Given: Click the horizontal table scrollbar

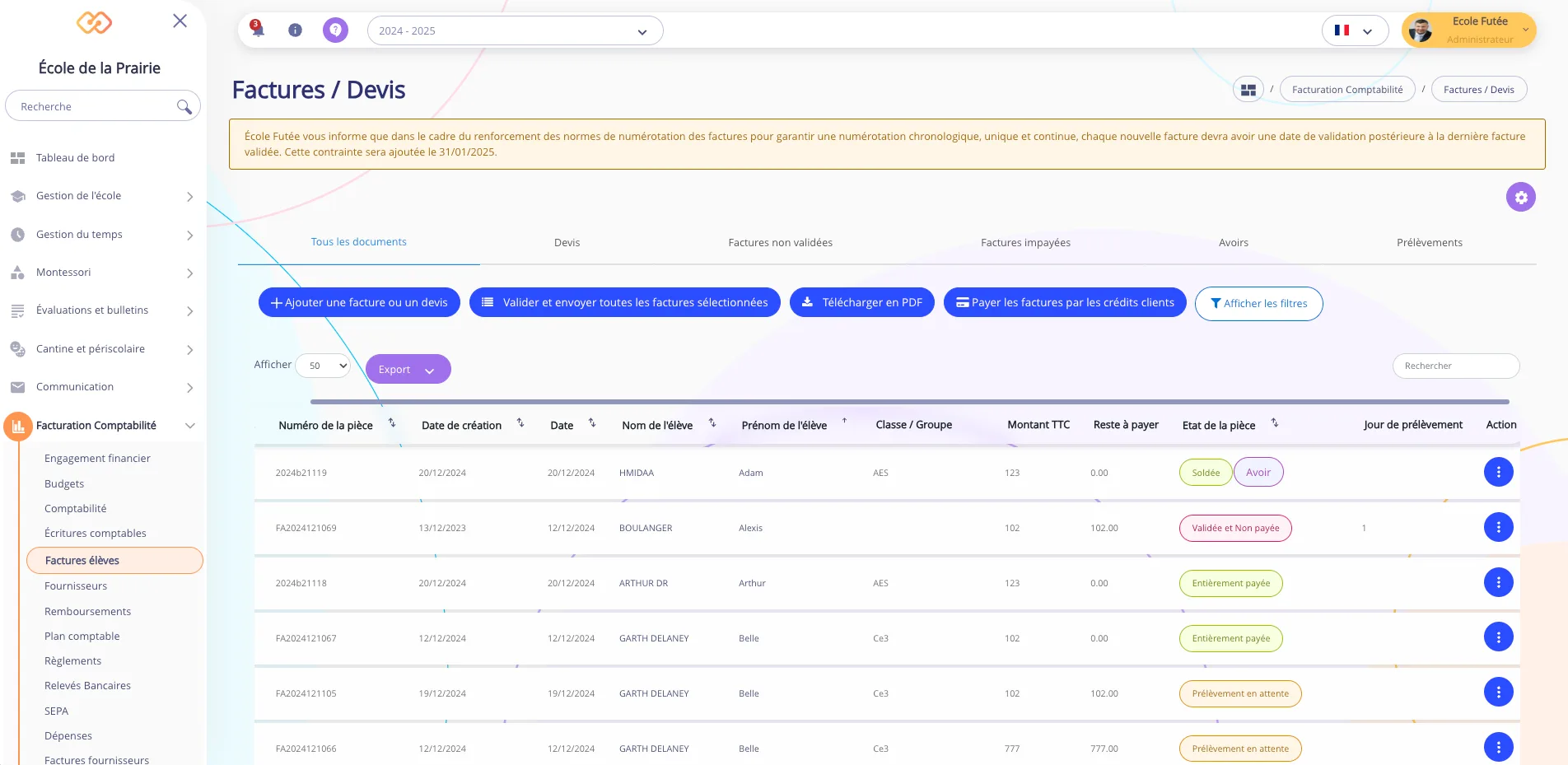Looking at the screenshot, I should pos(909,402).
